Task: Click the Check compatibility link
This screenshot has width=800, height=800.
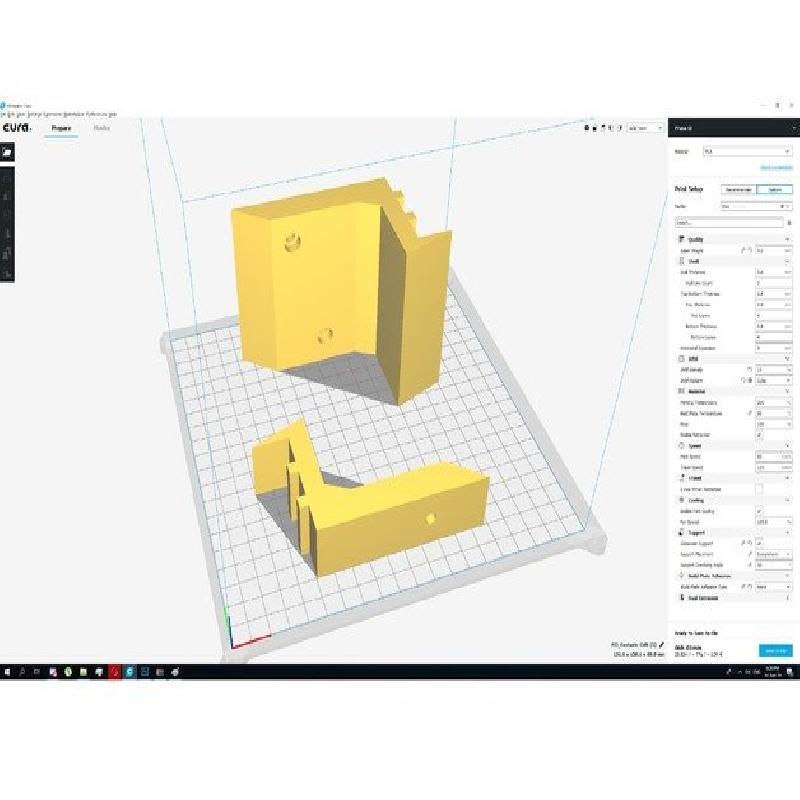Action: pyautogui.click(x=777, y=167)
